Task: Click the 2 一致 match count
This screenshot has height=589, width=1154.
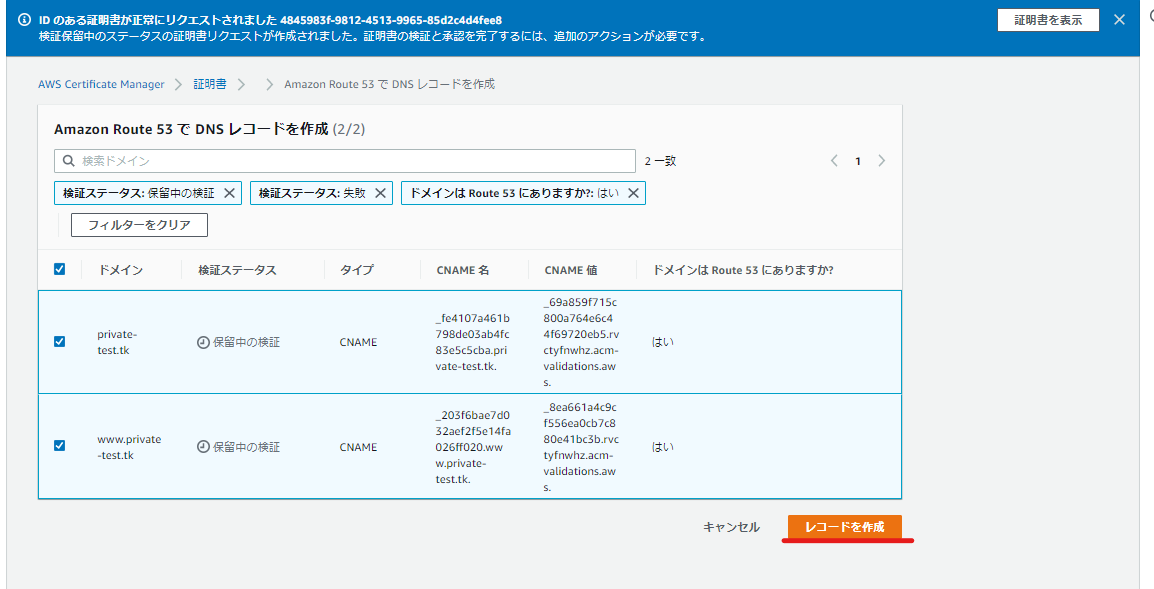Action: (x=660, y=161)
